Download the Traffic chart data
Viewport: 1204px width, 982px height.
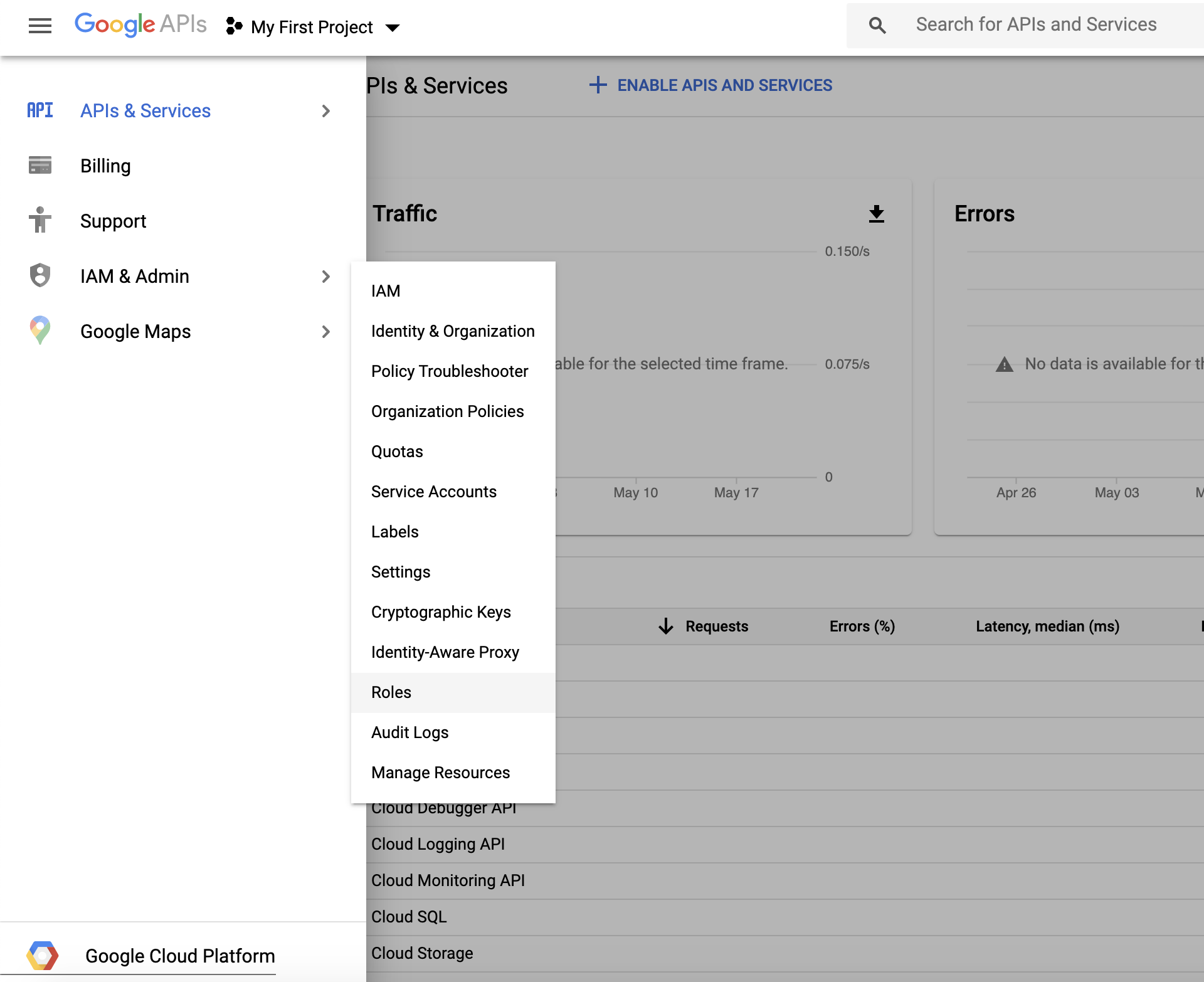click(x=876, y=214)
